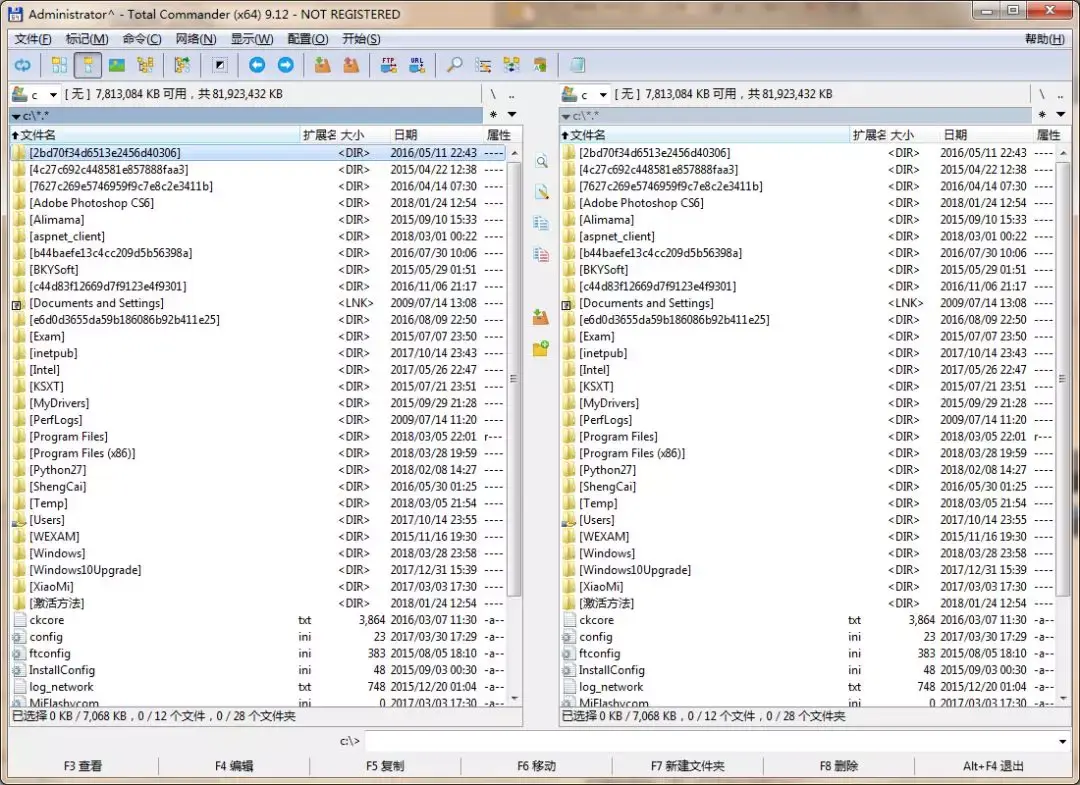
Task: Open right panel directory history arrow
Action: (x=1061, y=114)
